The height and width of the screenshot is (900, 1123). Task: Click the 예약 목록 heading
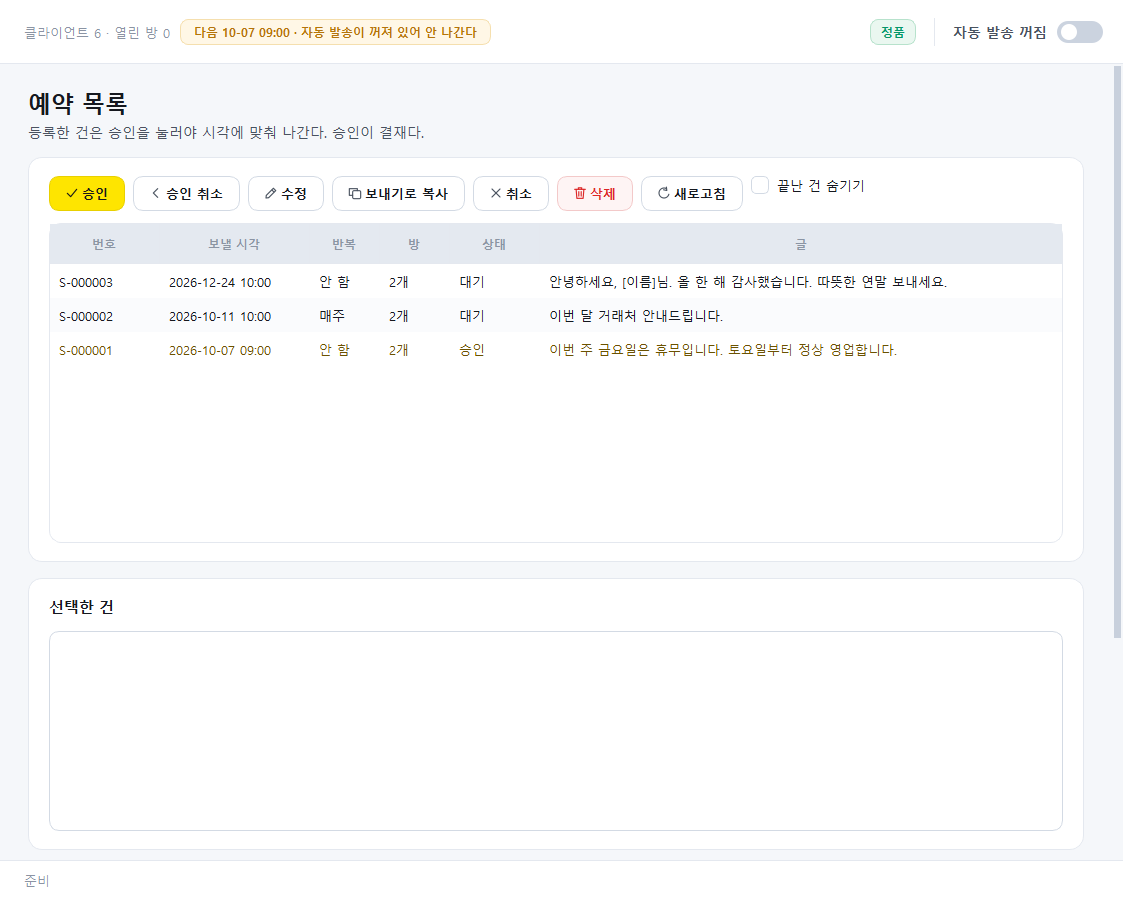78,103
